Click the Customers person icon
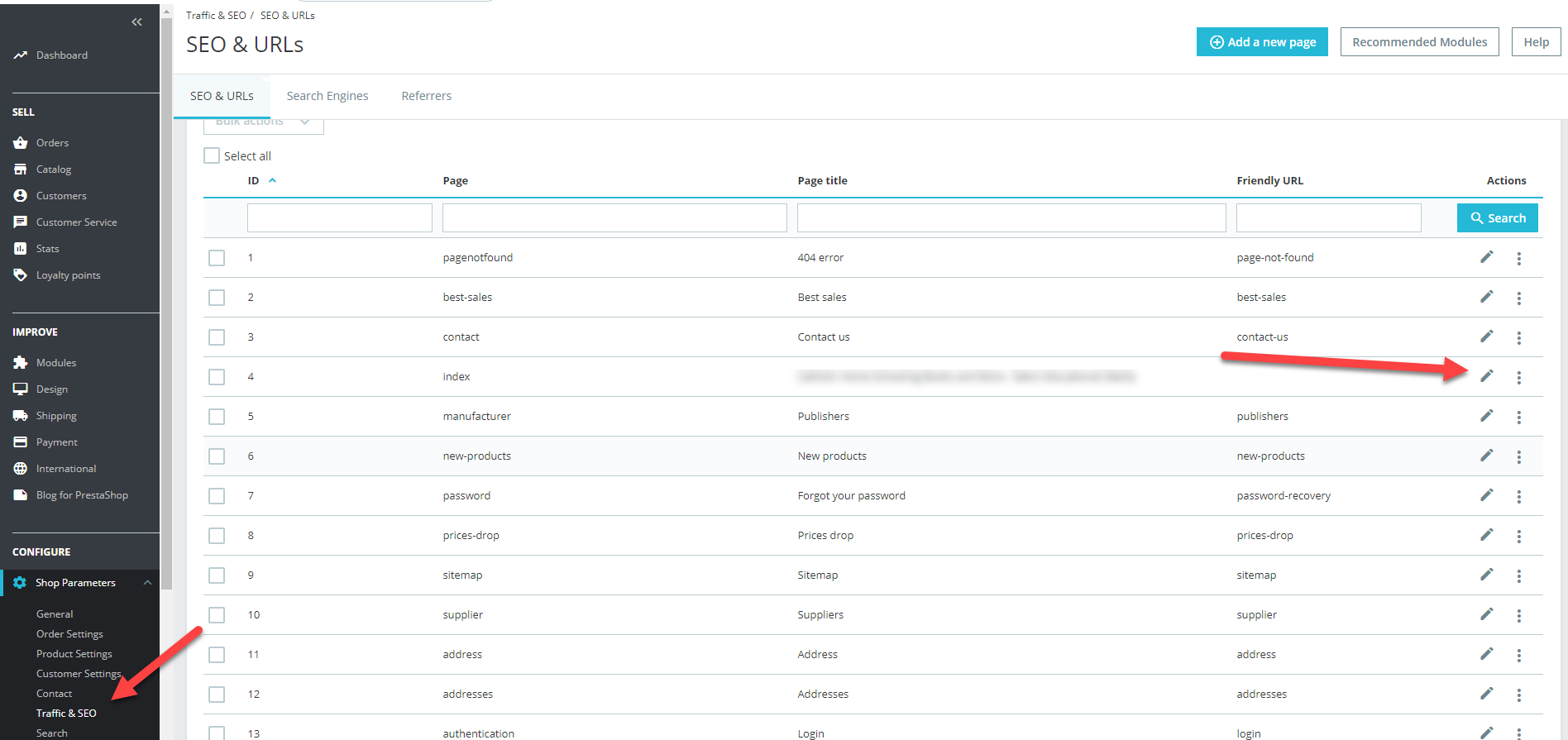 pyautogui.click(x=21, y=196)
